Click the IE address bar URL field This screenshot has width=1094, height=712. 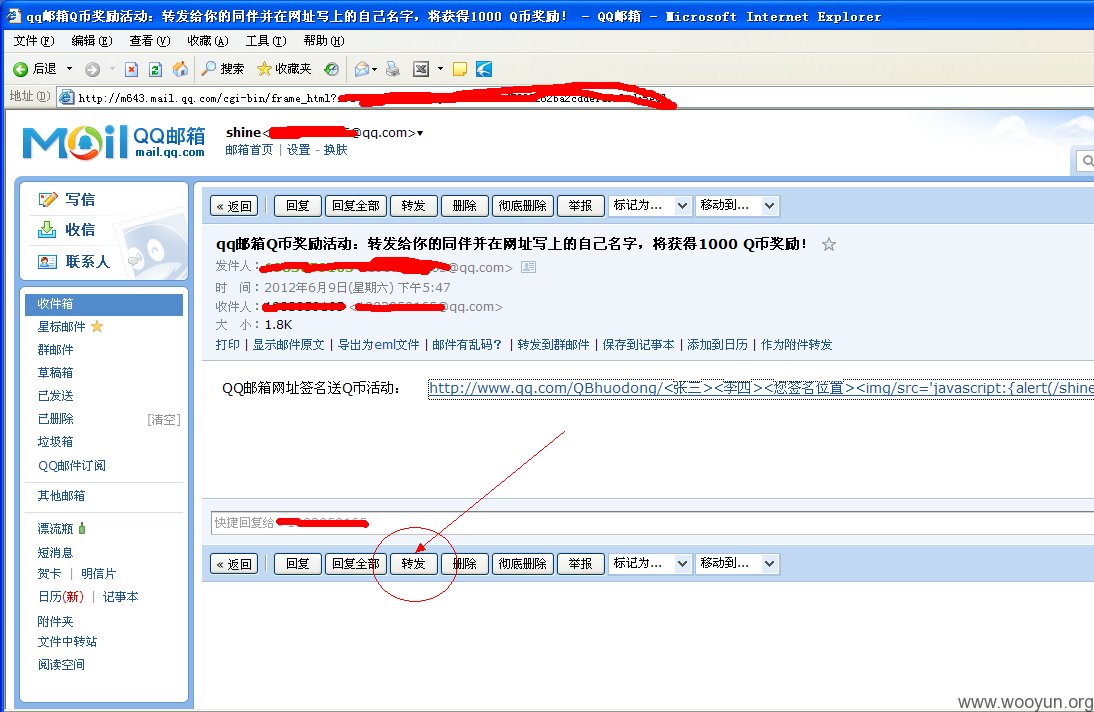[x=574, y=98]
